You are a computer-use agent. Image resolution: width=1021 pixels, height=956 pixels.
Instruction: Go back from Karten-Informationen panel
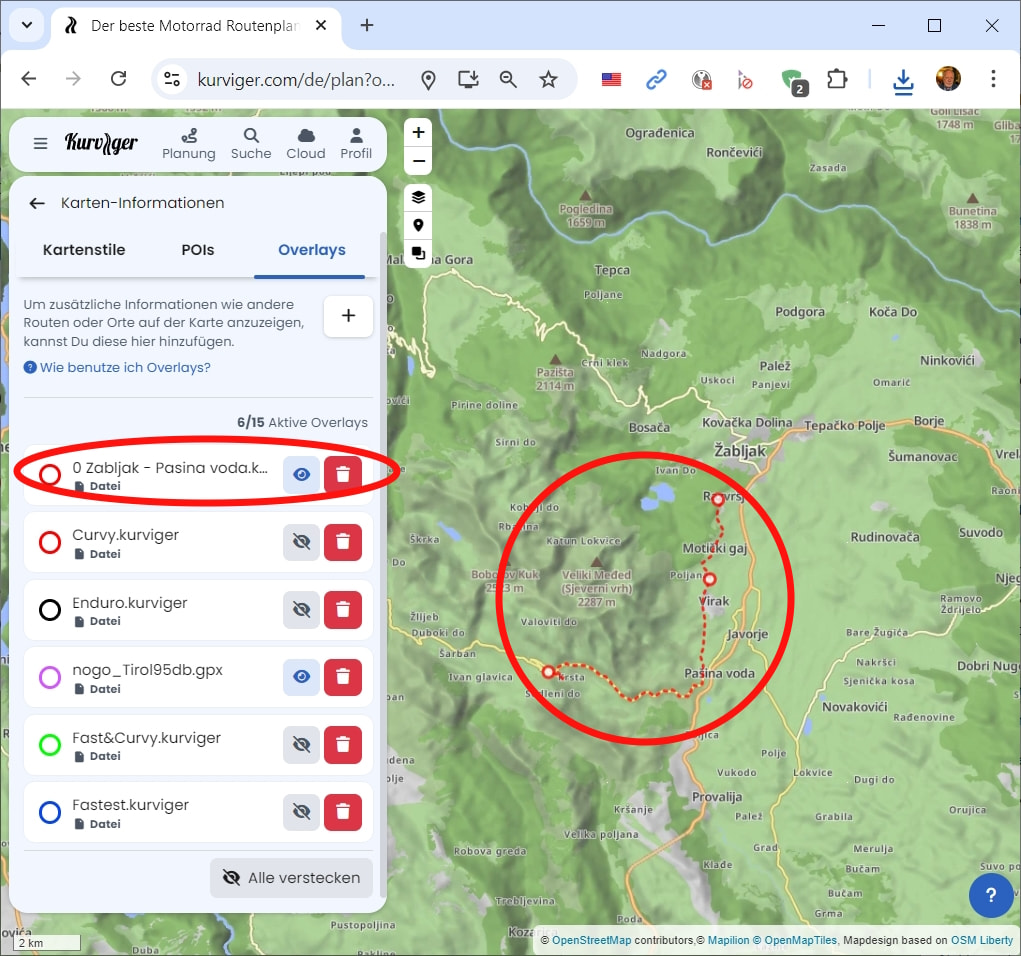(37, 203)
